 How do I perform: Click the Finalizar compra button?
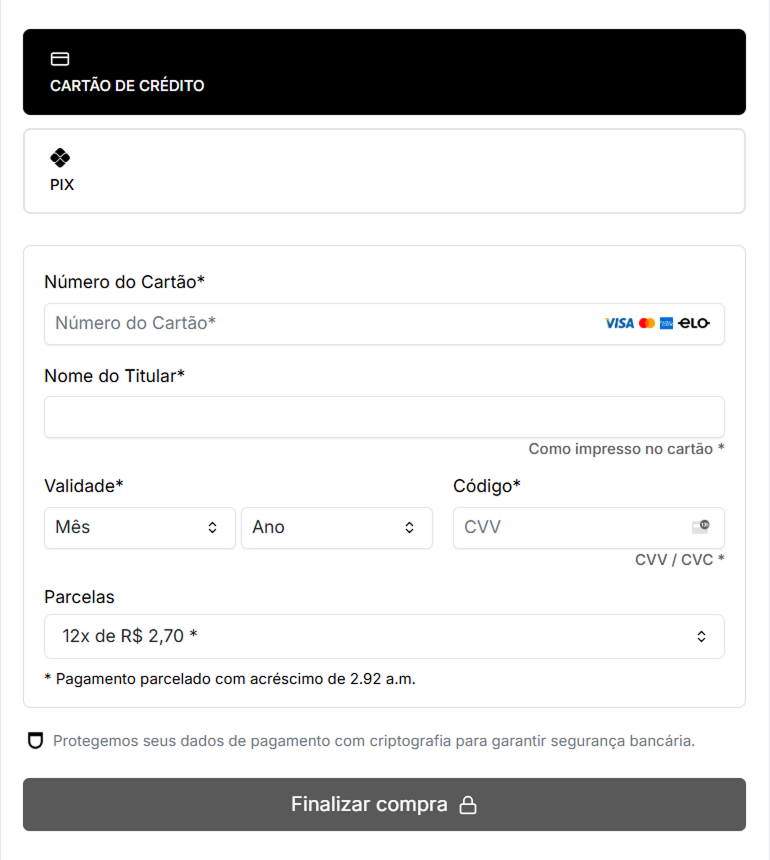[384, 805]
